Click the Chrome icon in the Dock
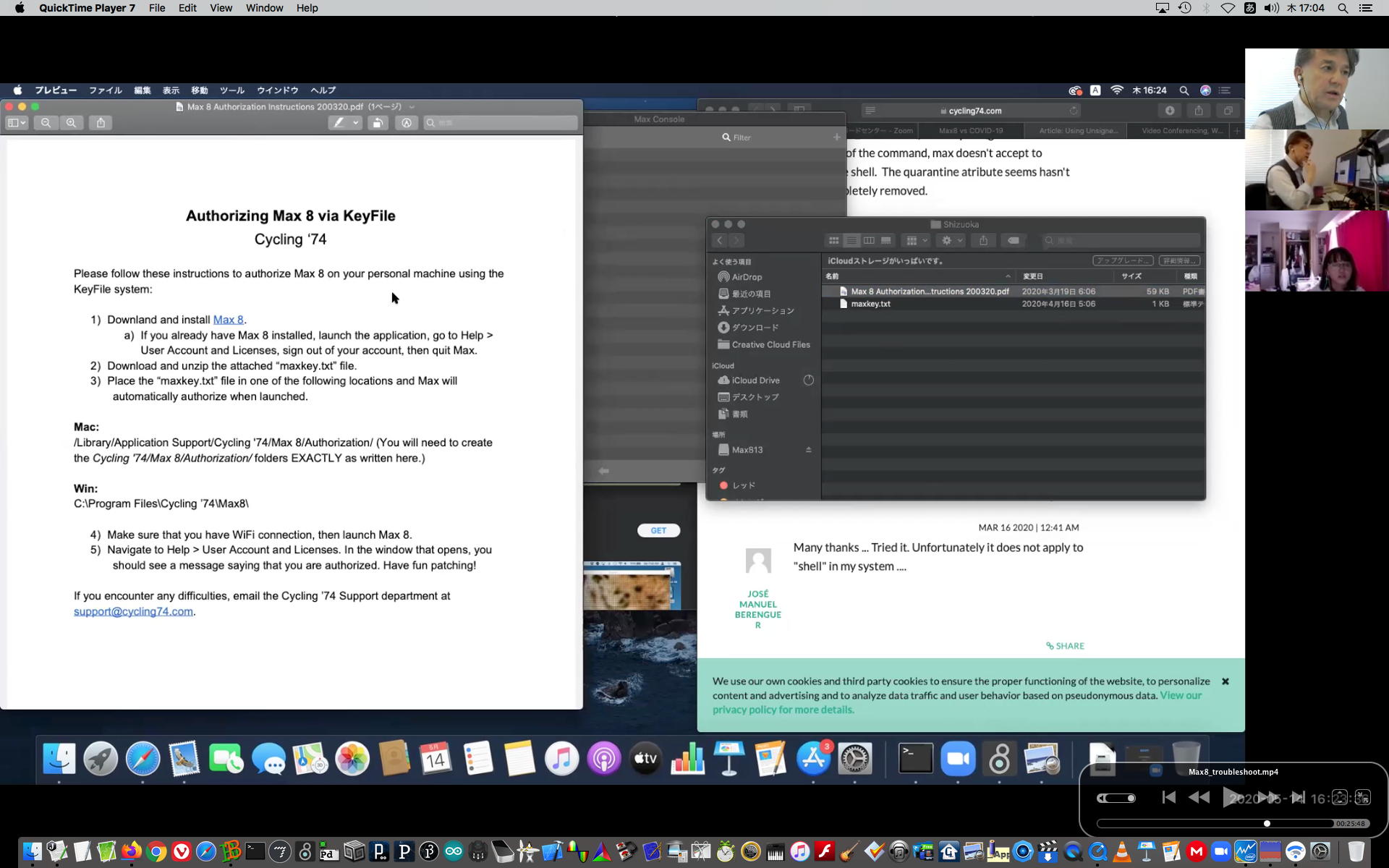1389x868 pixels. (x=156, y=851)
